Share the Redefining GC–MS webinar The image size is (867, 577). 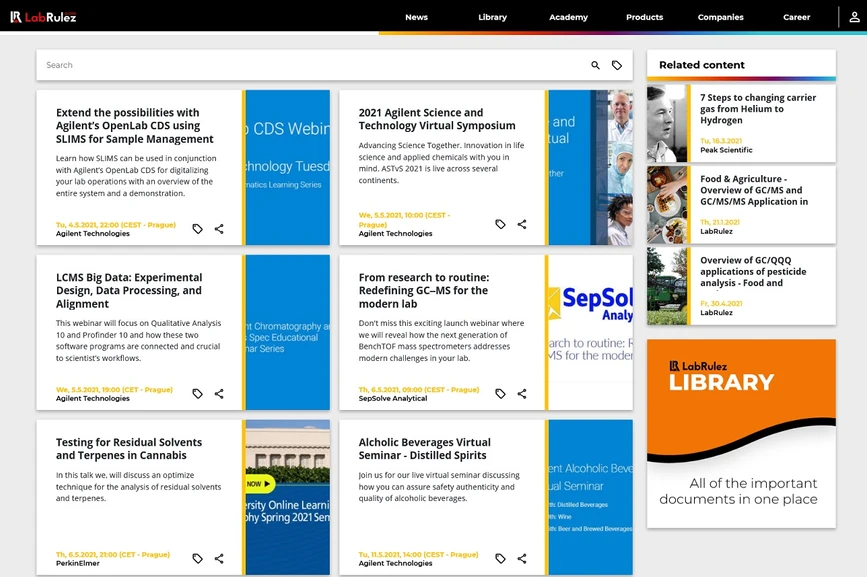tap(522, 394)
